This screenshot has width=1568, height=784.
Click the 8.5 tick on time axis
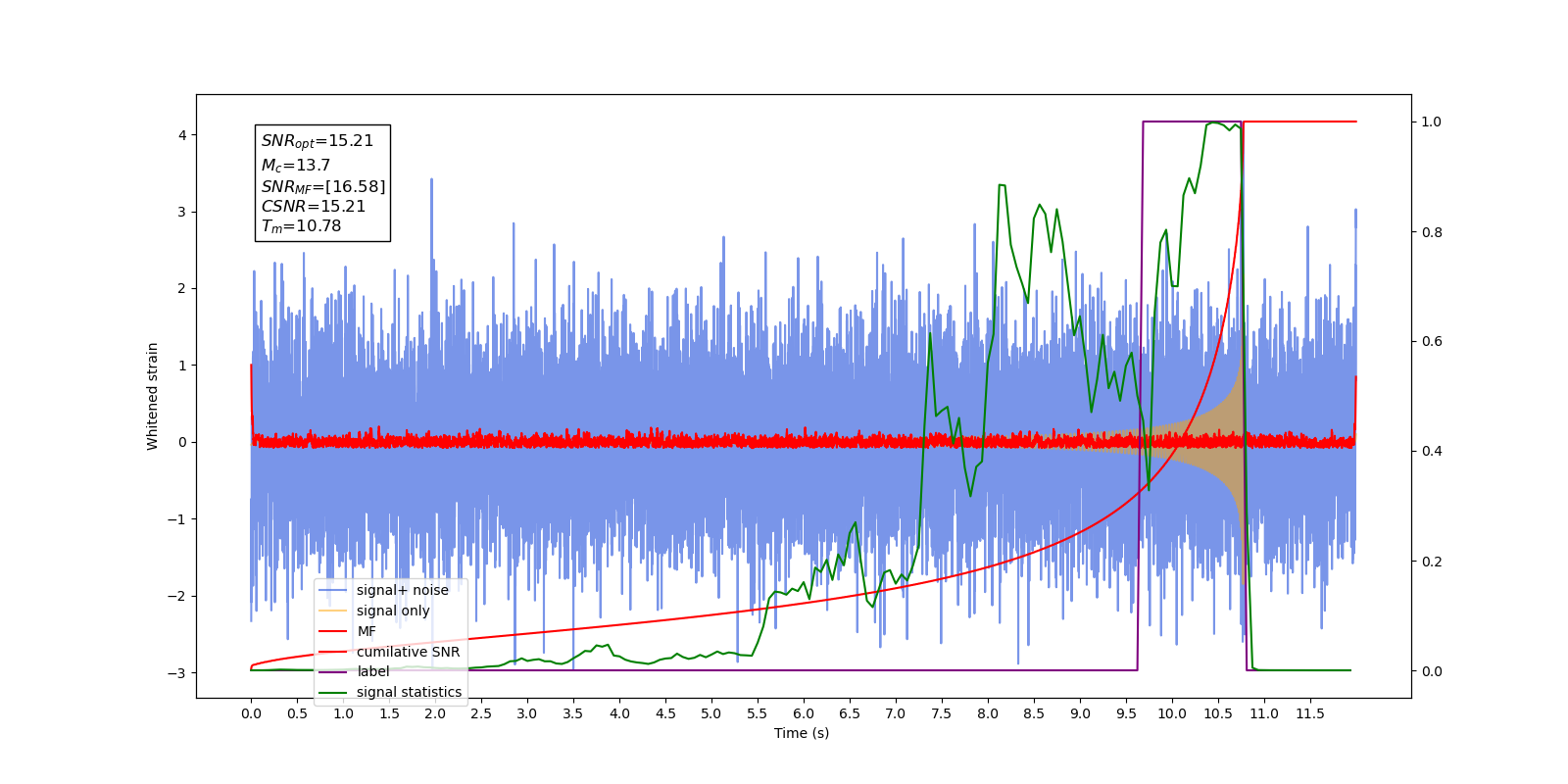tap(1034, 713)
